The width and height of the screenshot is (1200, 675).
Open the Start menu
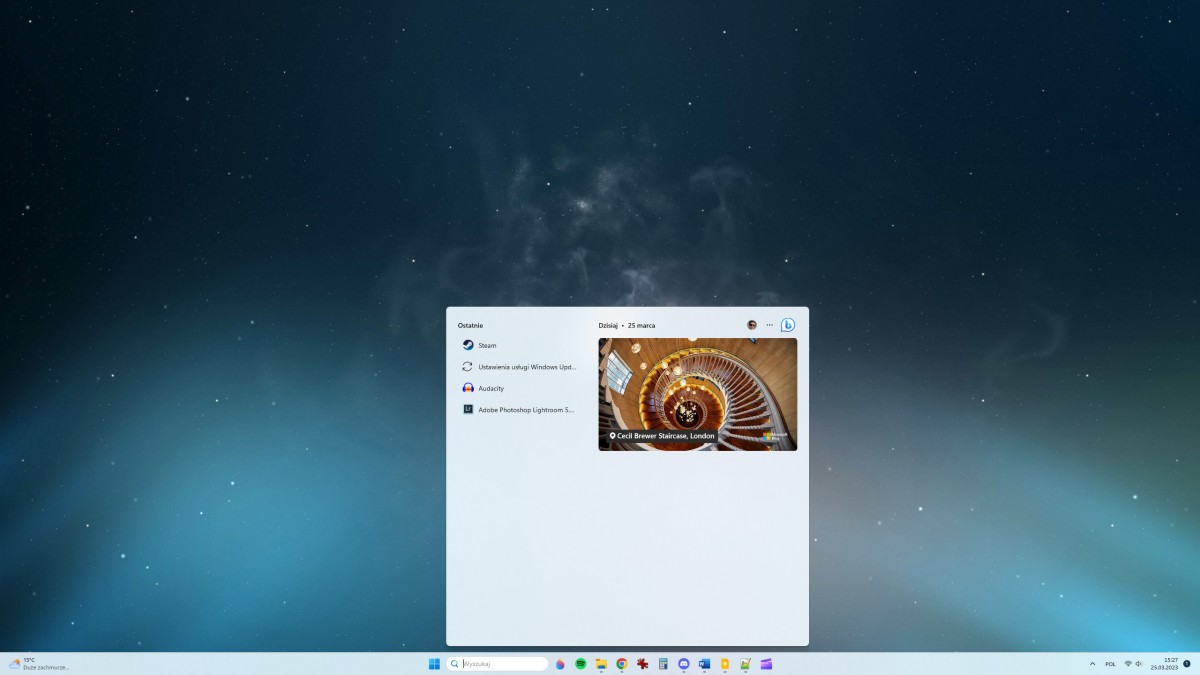[x=433, y=663]
